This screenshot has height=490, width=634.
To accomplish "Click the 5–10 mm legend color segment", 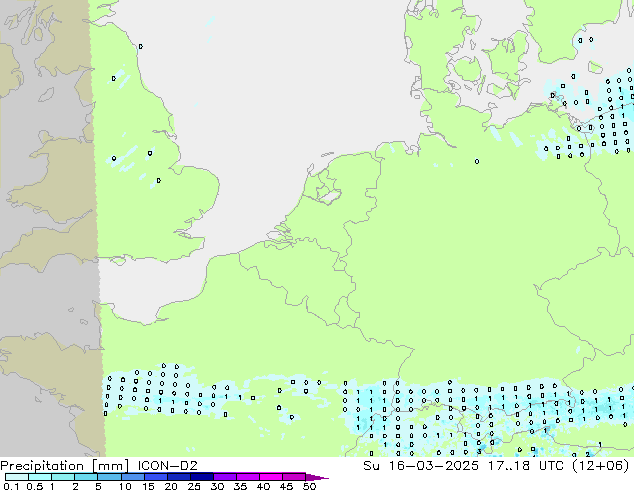I will click(110, 477).
